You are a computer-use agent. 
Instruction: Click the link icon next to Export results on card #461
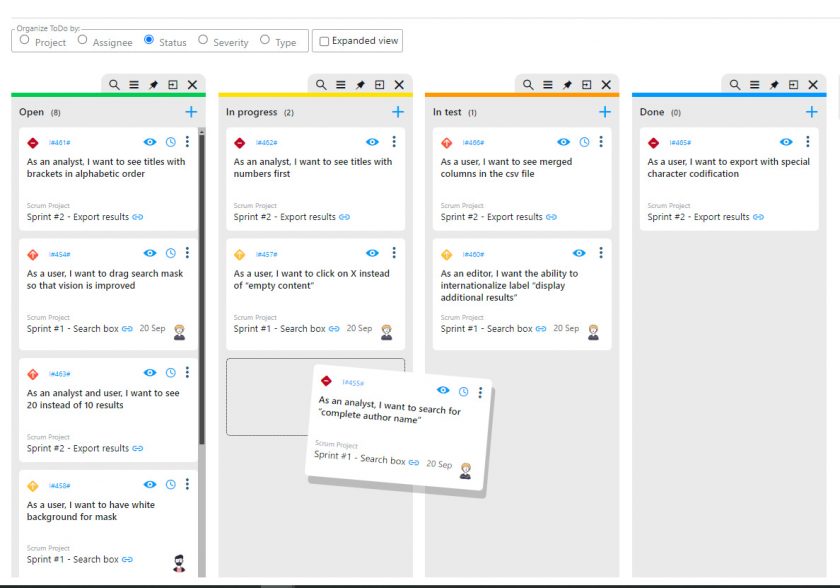[x=139, y=217]
